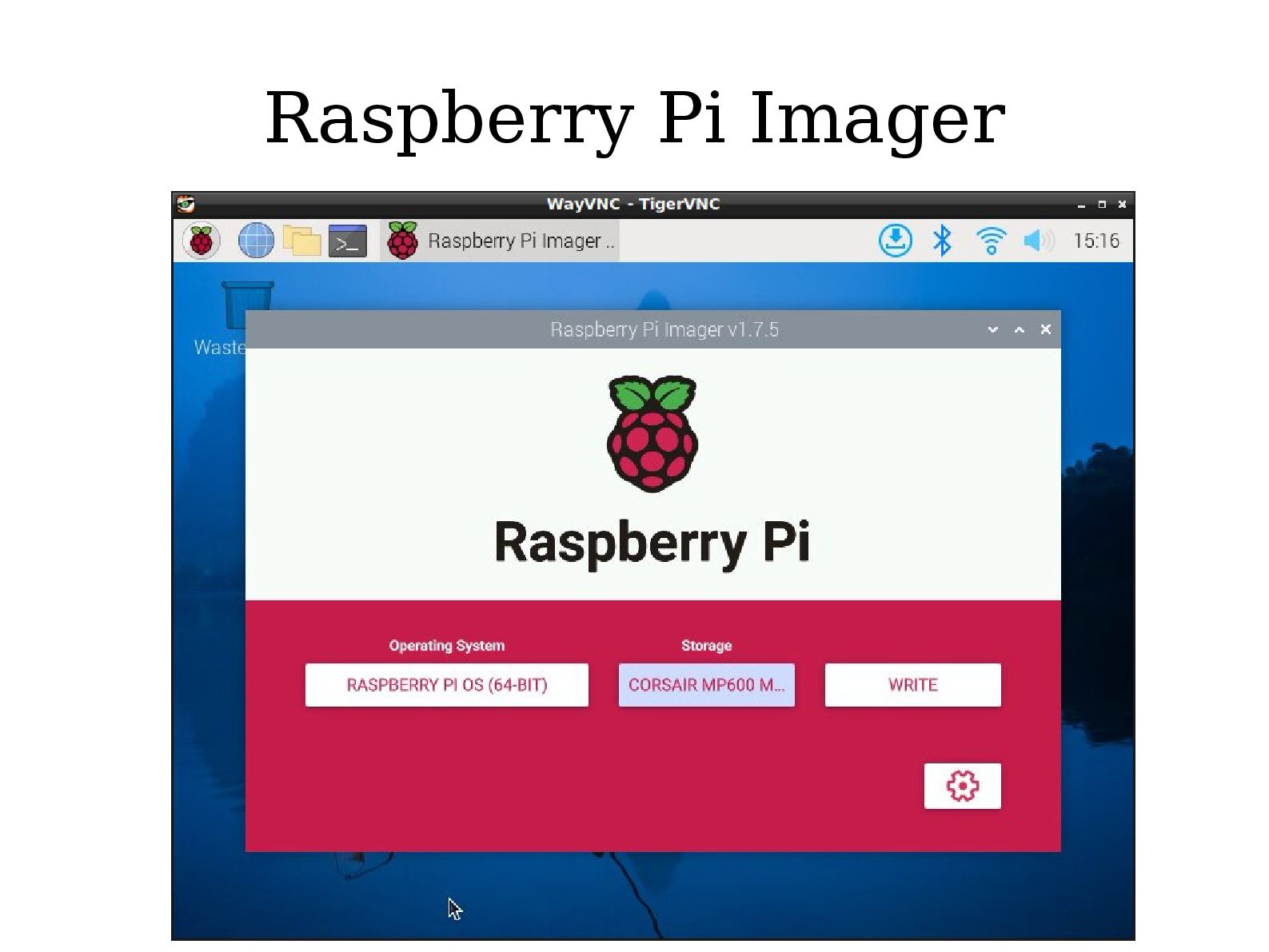The image size is (1269, 952).
Task: Open the Bluetooth tray menu
Action: [942, 241]
